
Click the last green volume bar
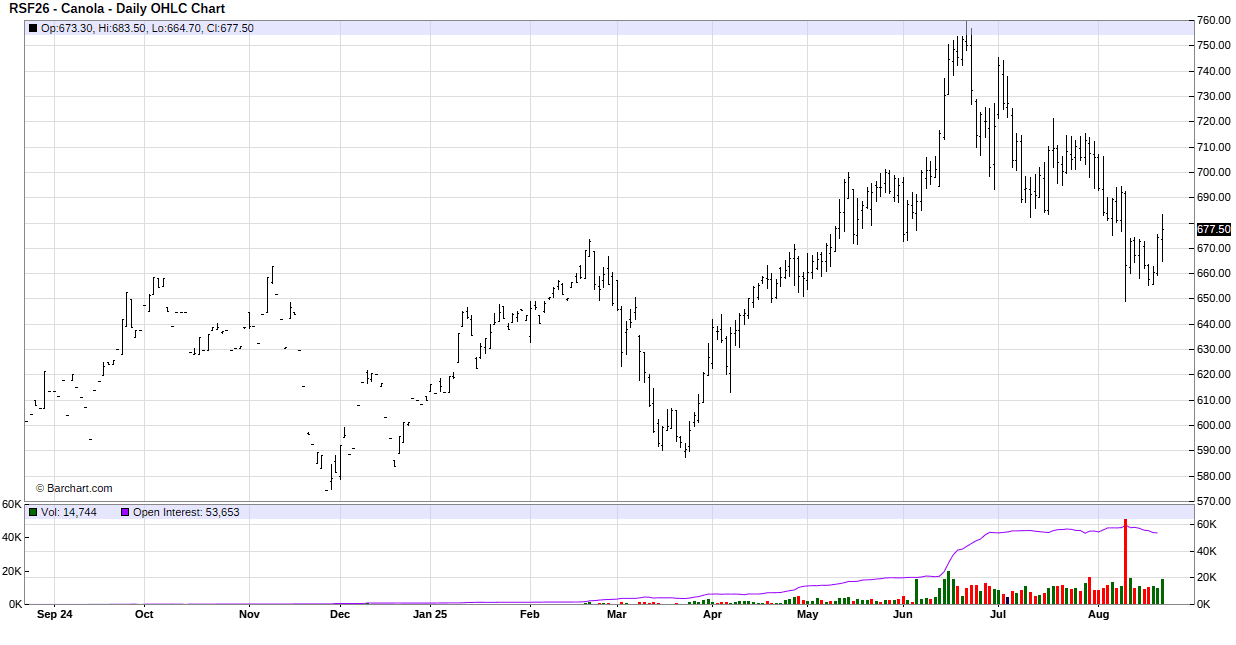tap(1162, 592)
